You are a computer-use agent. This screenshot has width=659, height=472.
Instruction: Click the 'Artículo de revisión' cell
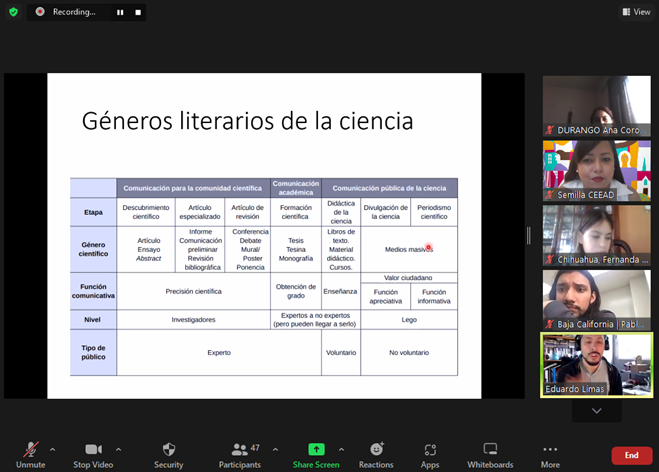(x=248, y=212)
